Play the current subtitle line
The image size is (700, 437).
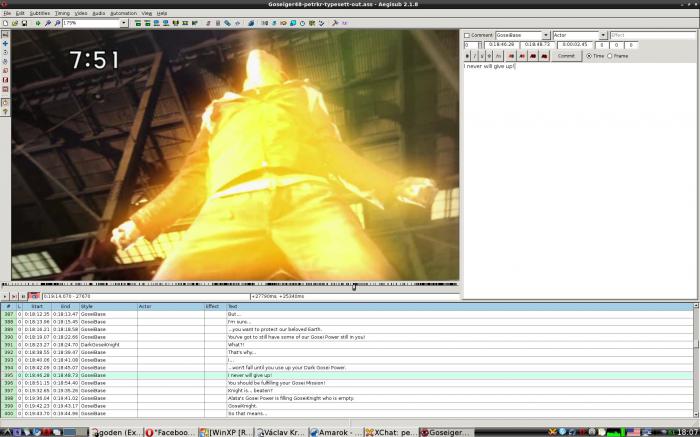coord(14,296)
